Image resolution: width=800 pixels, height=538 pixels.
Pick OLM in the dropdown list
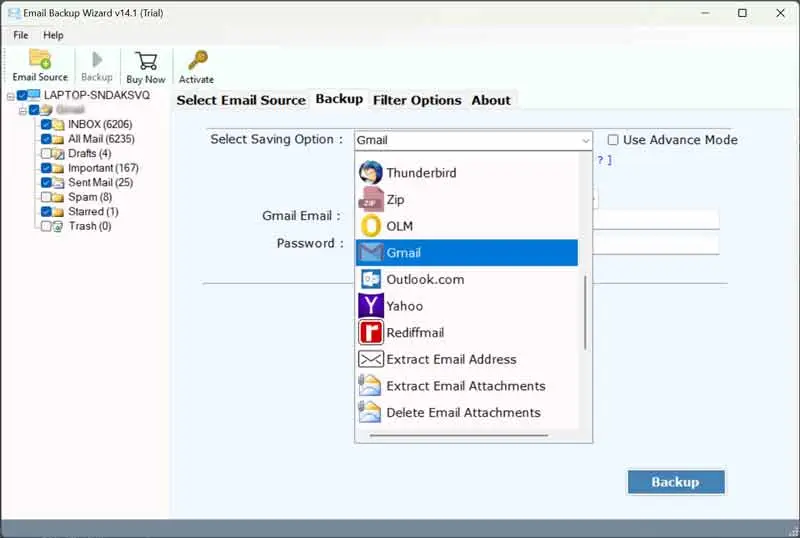point(399,226)
